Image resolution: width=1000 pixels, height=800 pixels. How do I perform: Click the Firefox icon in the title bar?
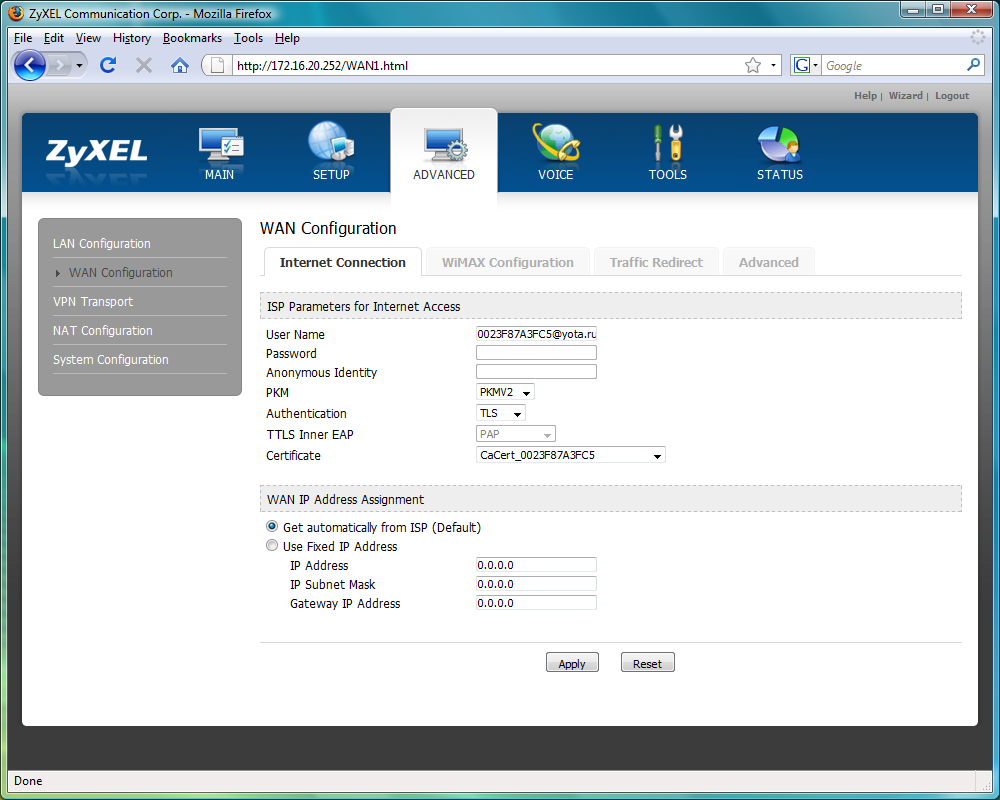(16, 13)
